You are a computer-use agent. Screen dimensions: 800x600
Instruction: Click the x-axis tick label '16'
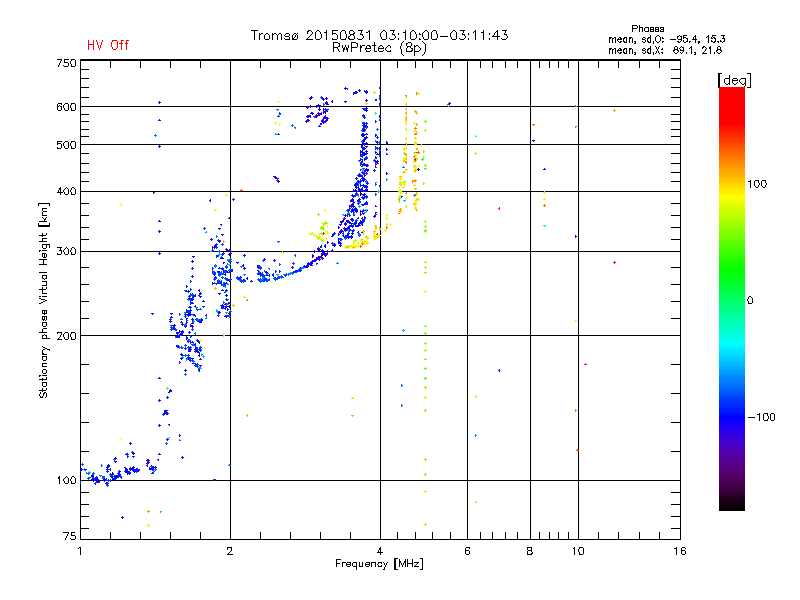[x=680, y=551]
